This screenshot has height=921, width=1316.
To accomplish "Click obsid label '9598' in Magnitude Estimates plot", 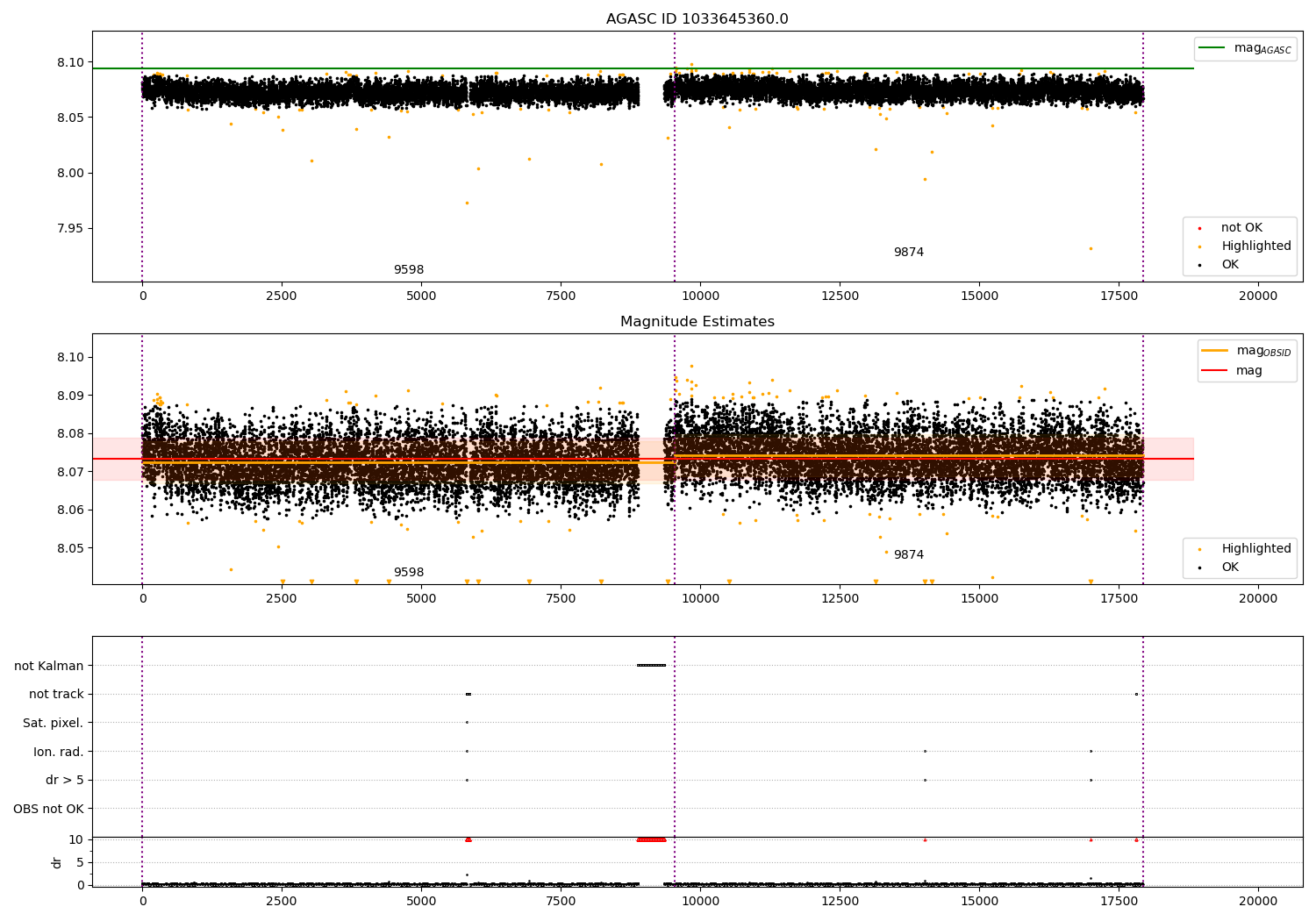I will (x=409, y=573).
